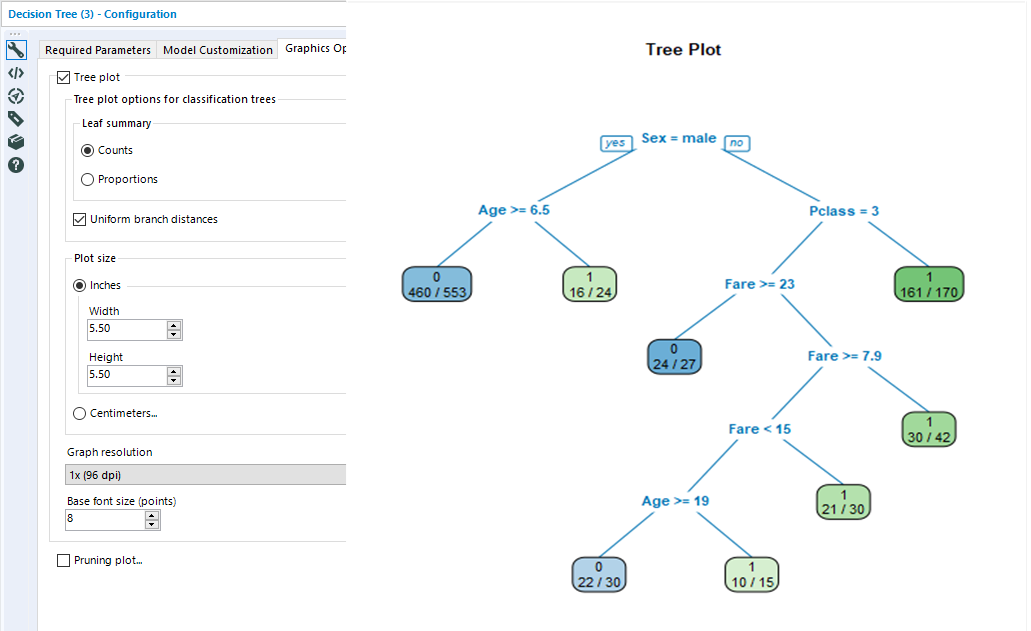Enable the Pruning plot option
Image resolution: width=1031 pixels, height=631 pixels.
(64, 560)
